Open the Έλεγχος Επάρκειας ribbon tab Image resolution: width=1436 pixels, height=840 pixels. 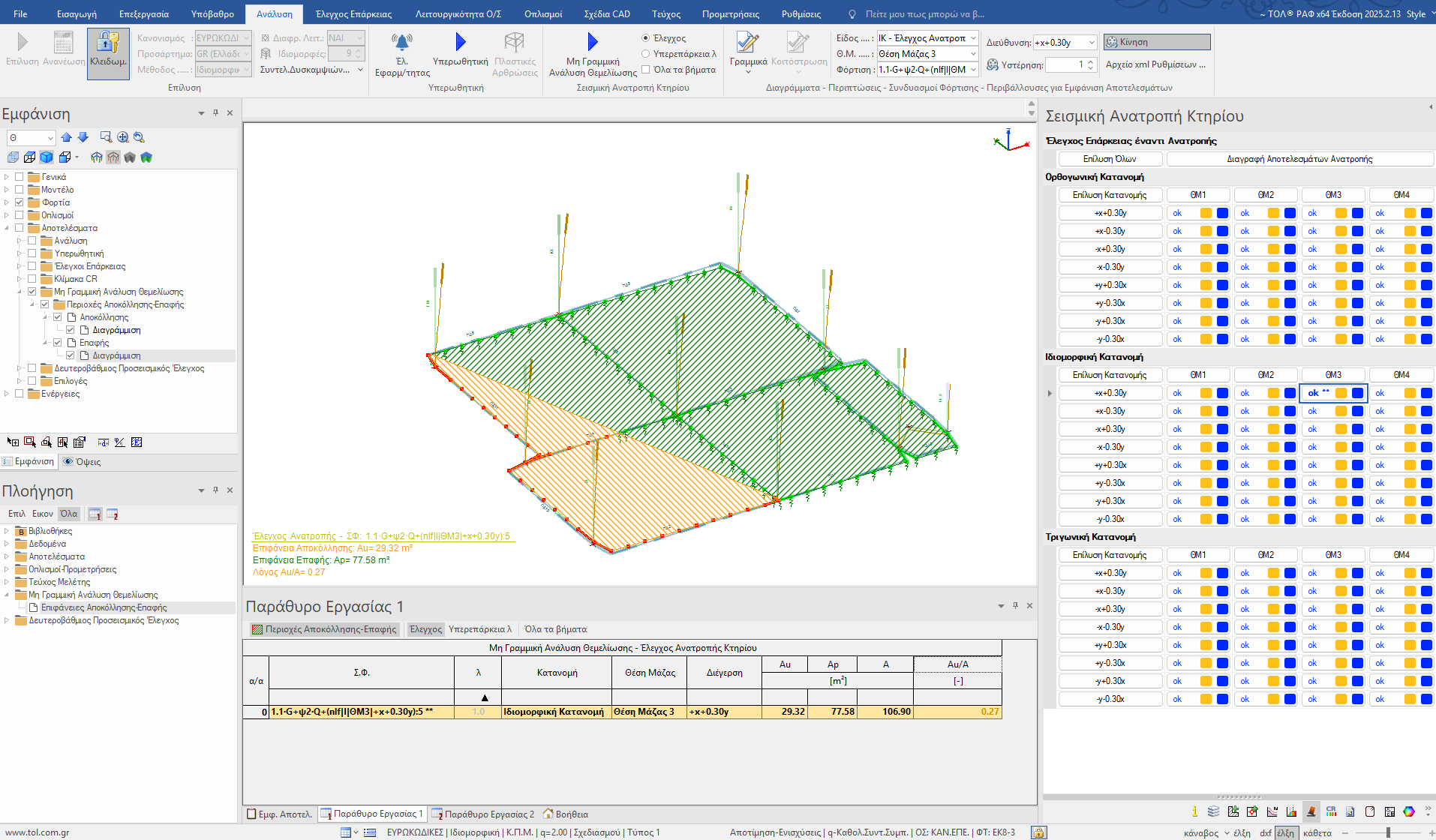click(x=353, y=14)
